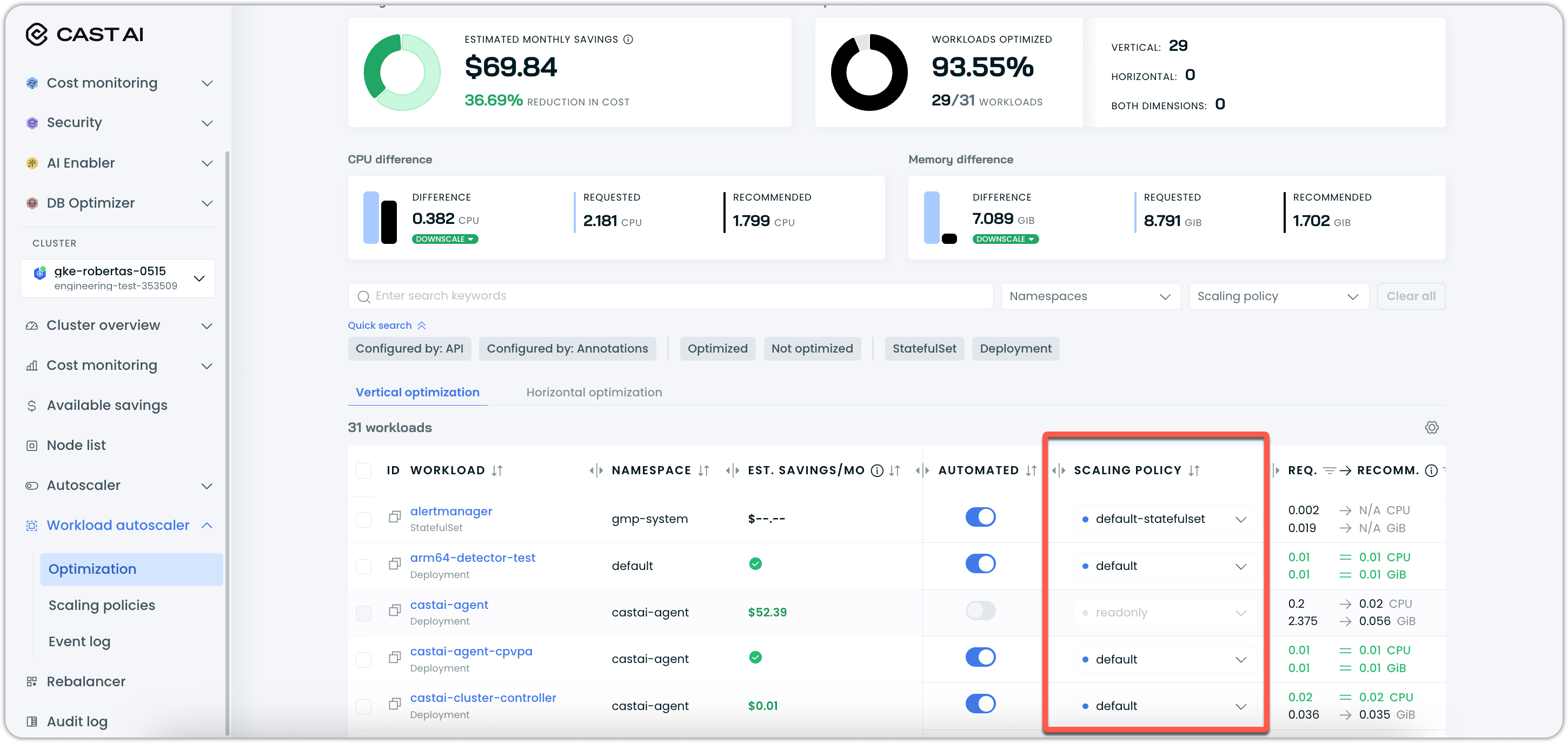This screenshot has width=1568, height=743.
Task: Tick the select-all workloads header checkbox
Action: point(363,471)
